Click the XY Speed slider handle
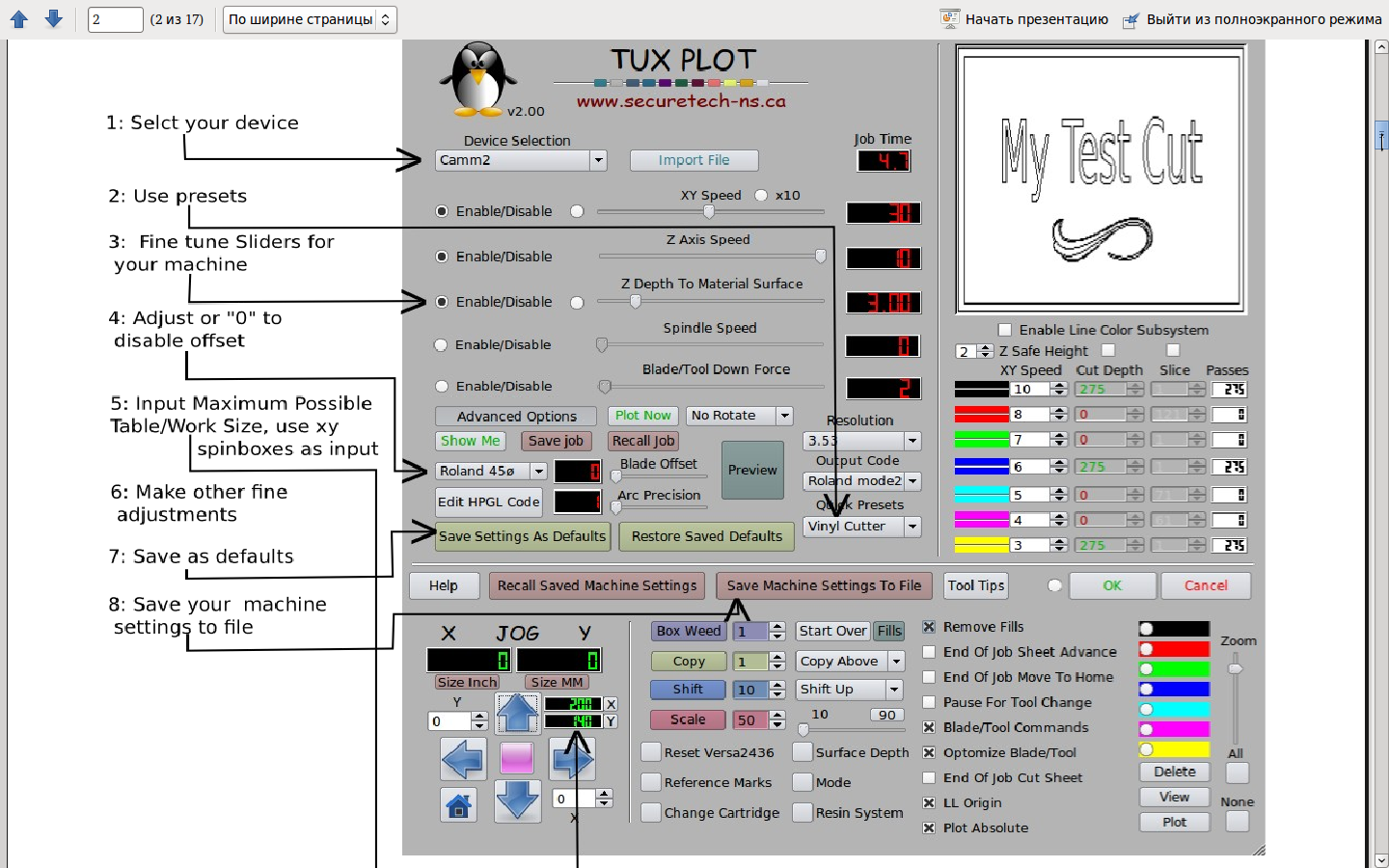 pos(709,211)
